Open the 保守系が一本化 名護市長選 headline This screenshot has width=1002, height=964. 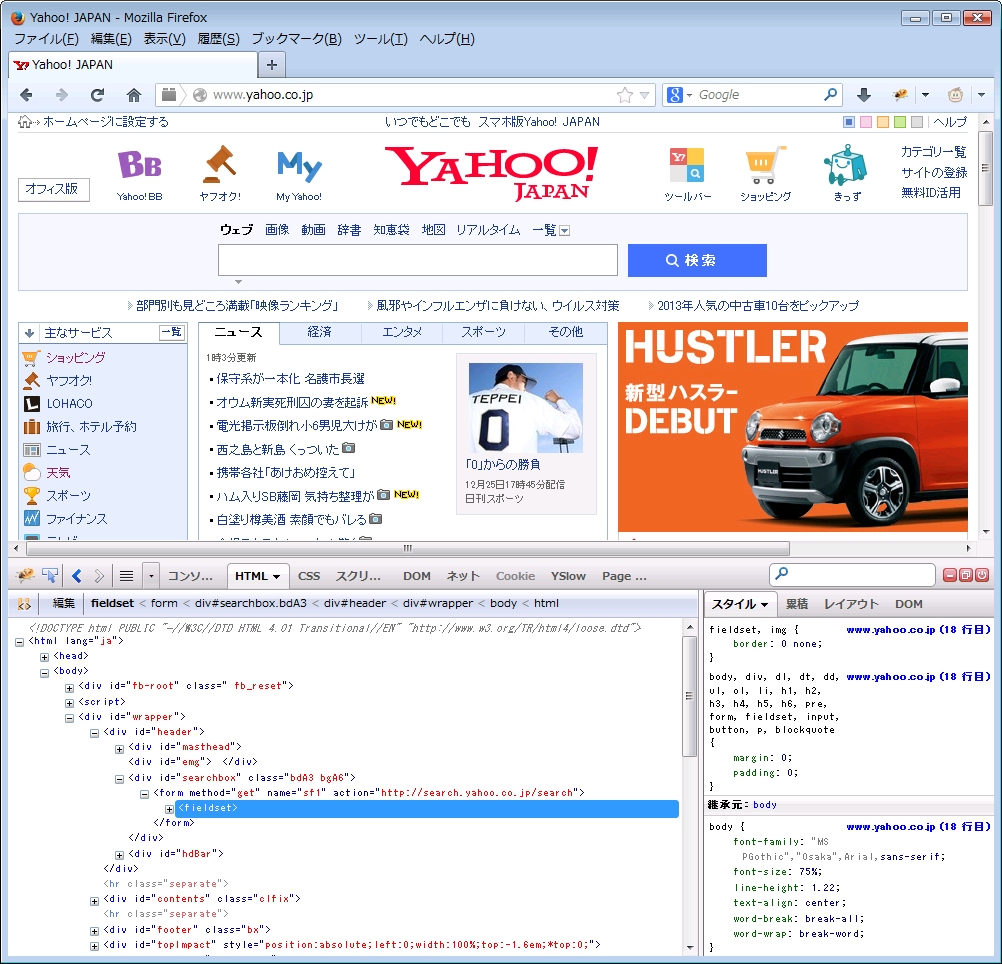(290, 379)
